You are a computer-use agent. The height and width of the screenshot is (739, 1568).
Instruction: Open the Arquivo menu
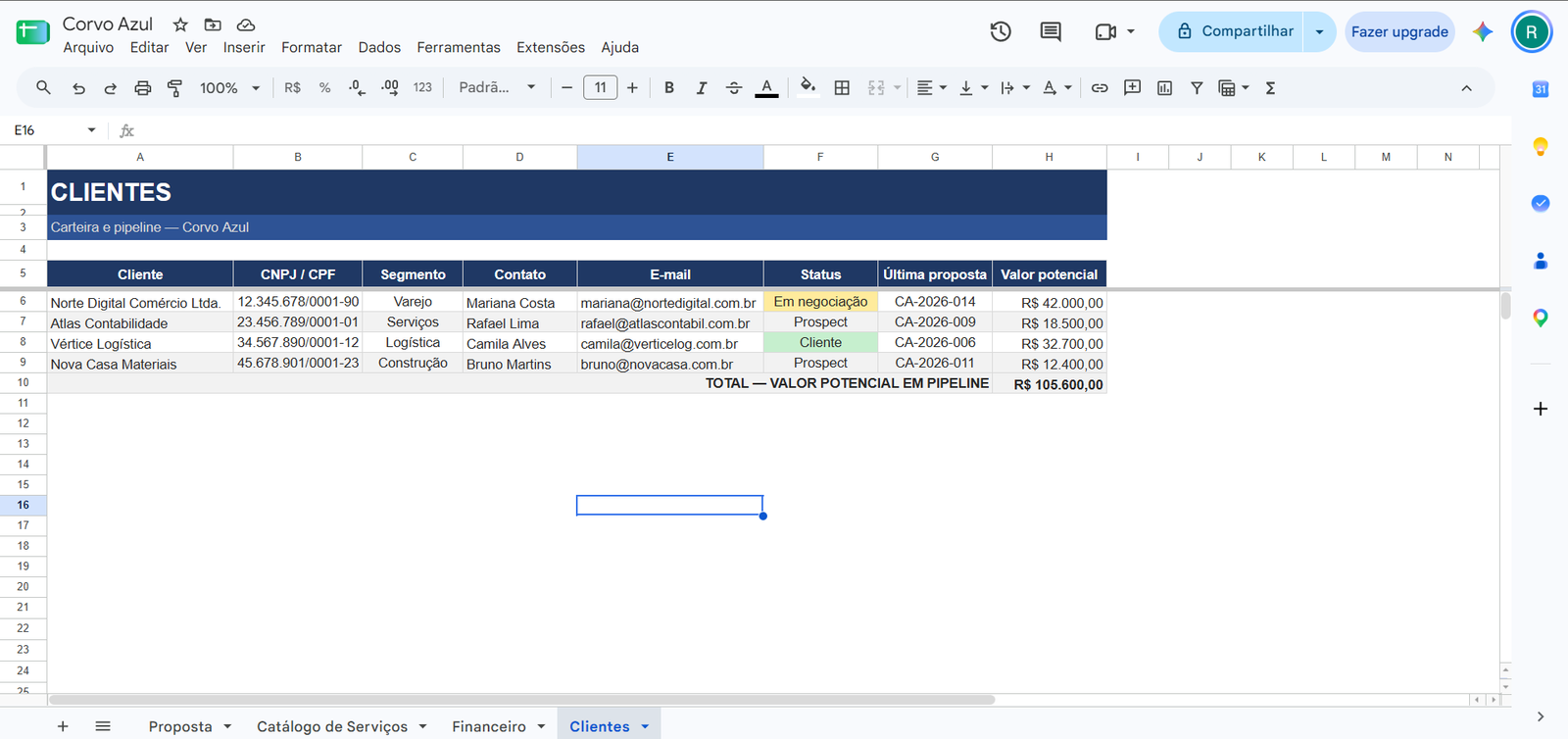click(88, 47)
